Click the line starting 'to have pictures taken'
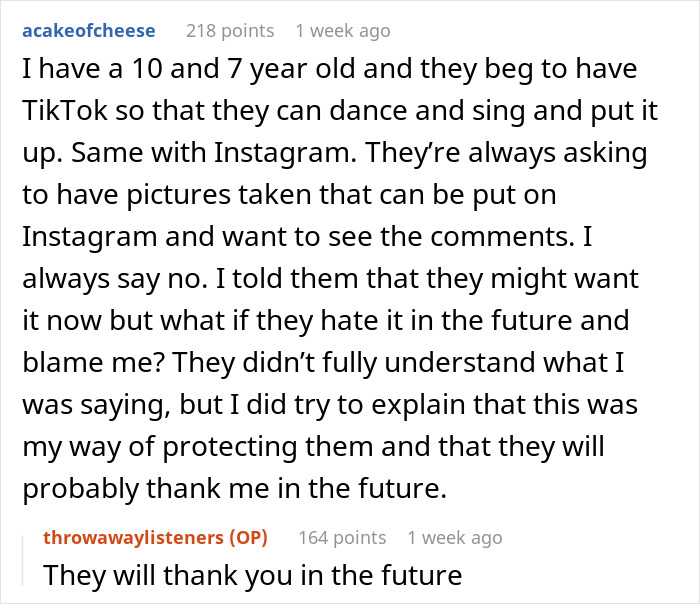 coord(289,195)
